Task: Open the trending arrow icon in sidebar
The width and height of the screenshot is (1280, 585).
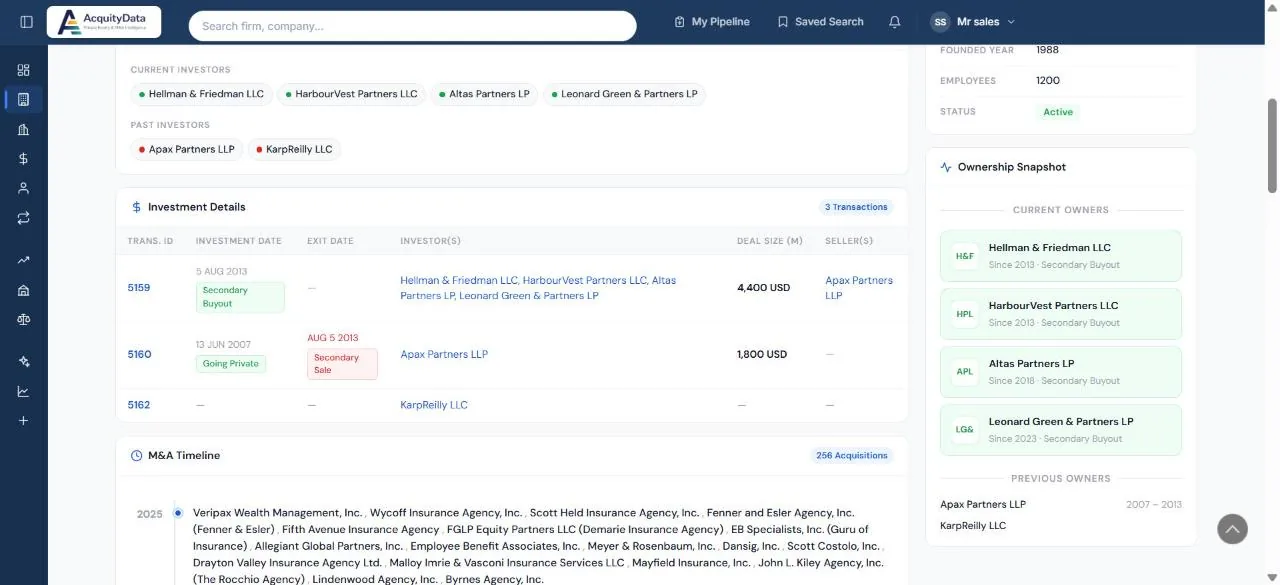Action: pos(24,260)
